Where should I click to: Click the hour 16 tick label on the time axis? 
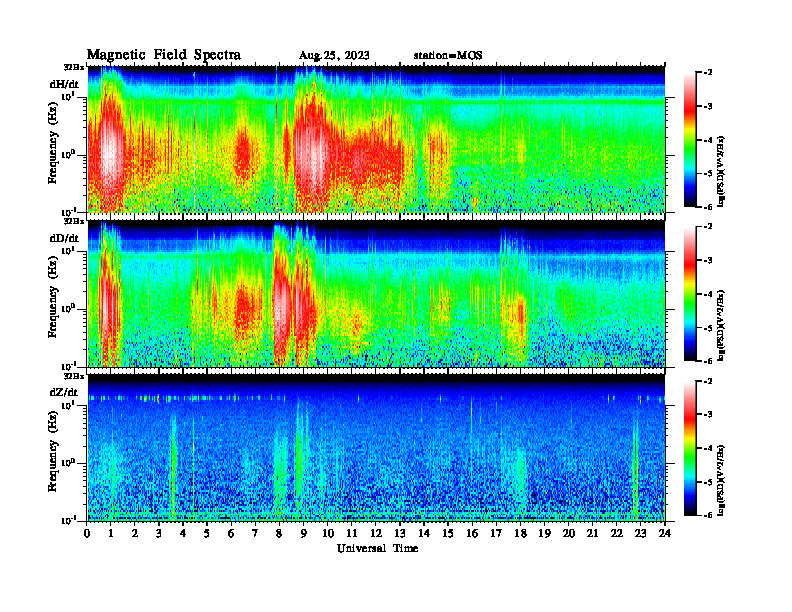(472, 533)
